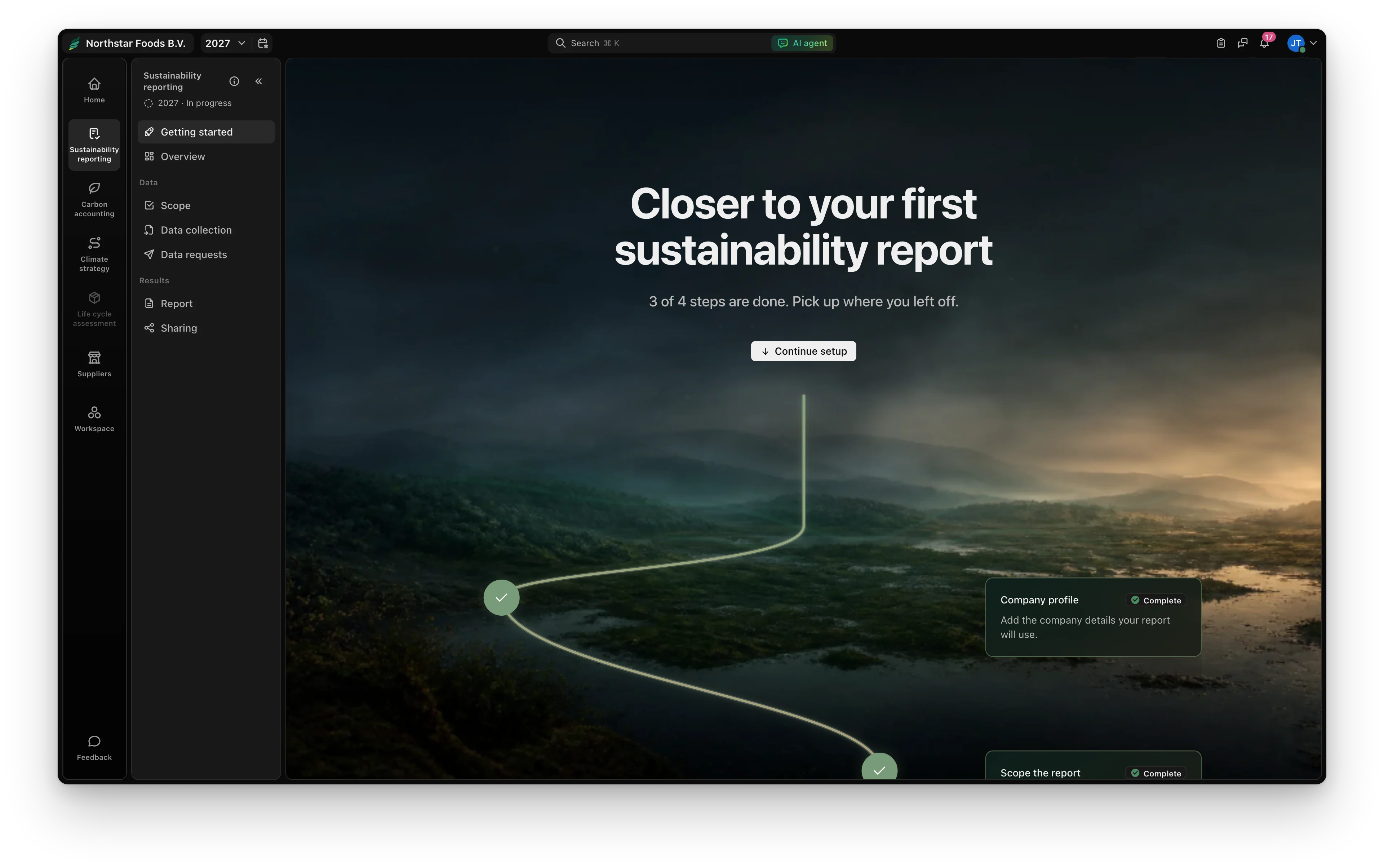Click the info icon beside Sustainability reporting

(x=234, y=81)
